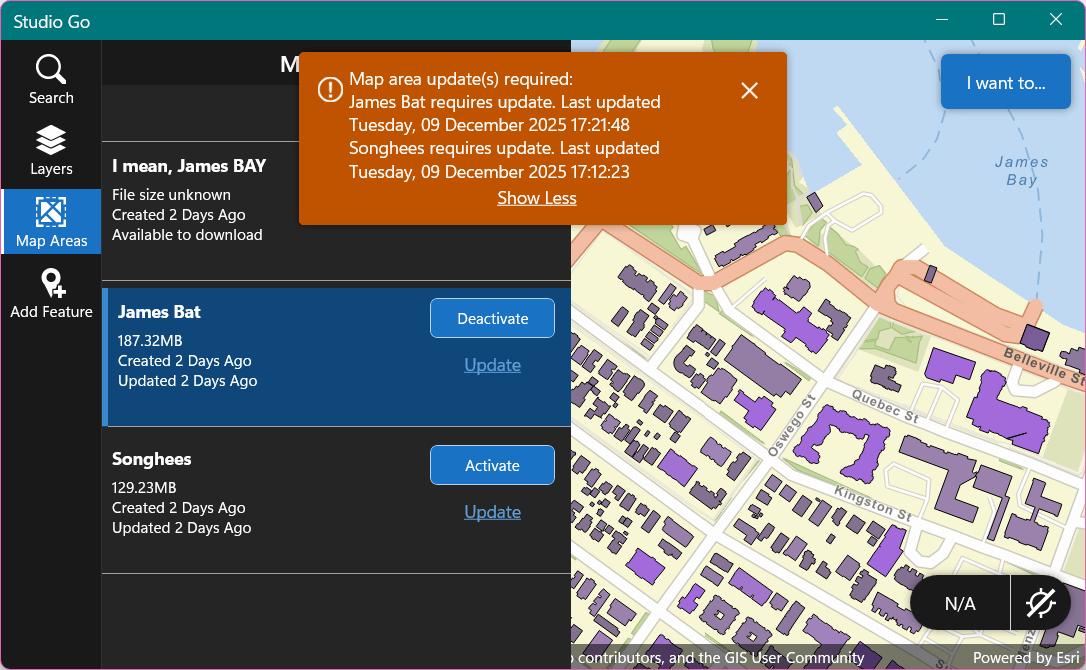Update the Songhees map area
This screenshot has width=1086, height=670.
[x=492, y=512]
